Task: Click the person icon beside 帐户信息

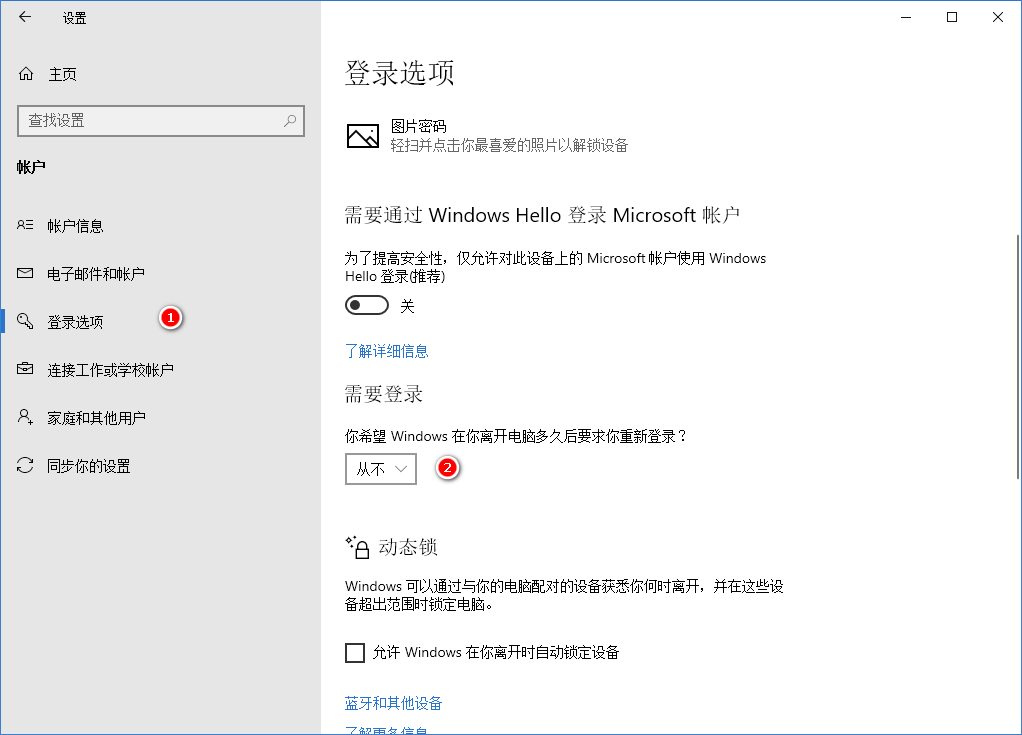Action: click(25, 225)
